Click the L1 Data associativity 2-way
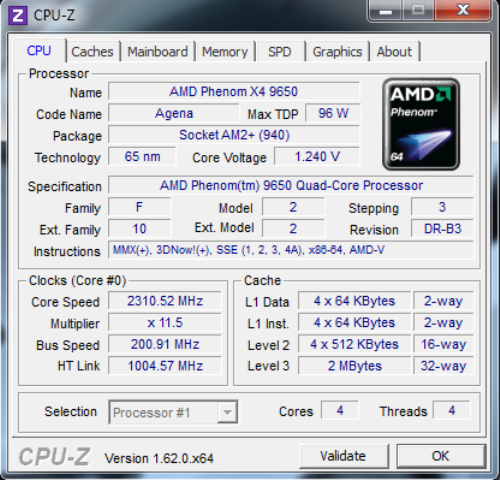Viewport: 500px width, 480px height. click(443, 301)
